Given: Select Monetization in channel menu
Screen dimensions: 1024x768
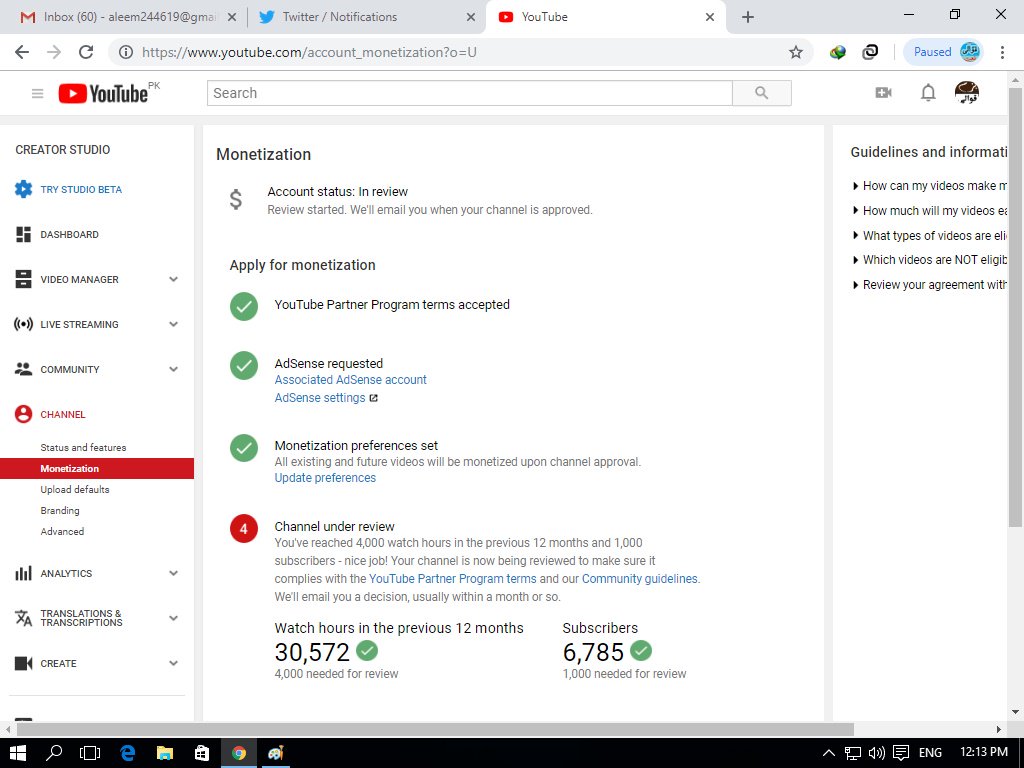Looking at the screenshot, I should point(97,468).
